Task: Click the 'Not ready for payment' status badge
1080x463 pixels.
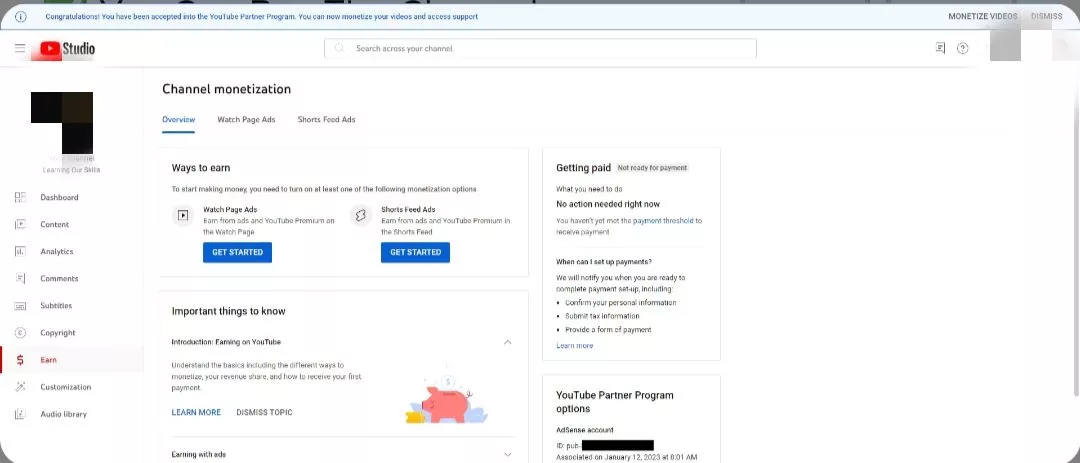Action: [652, 167]
